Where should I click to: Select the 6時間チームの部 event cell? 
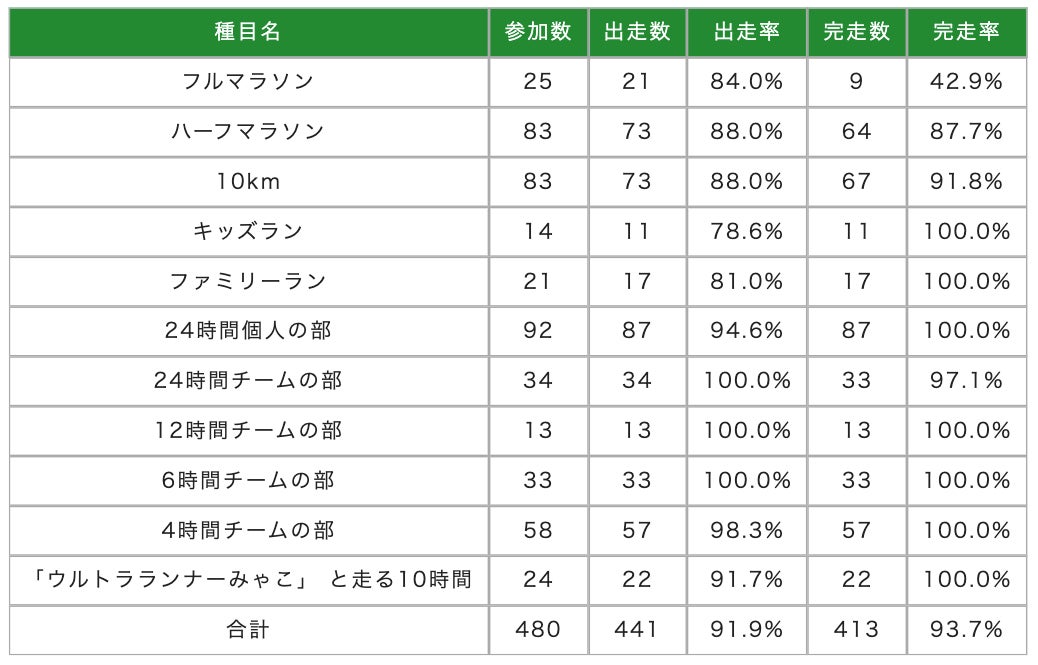(248, 480)
